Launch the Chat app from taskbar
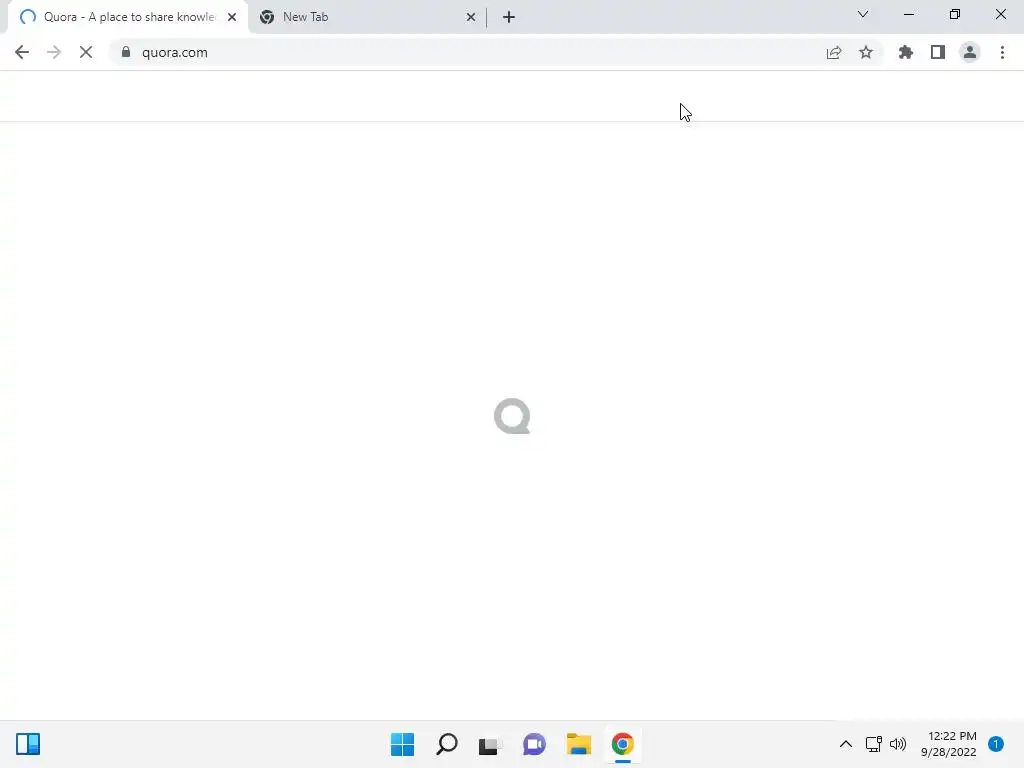Viewport: 1024px width, 768px height. coord(534,744)
